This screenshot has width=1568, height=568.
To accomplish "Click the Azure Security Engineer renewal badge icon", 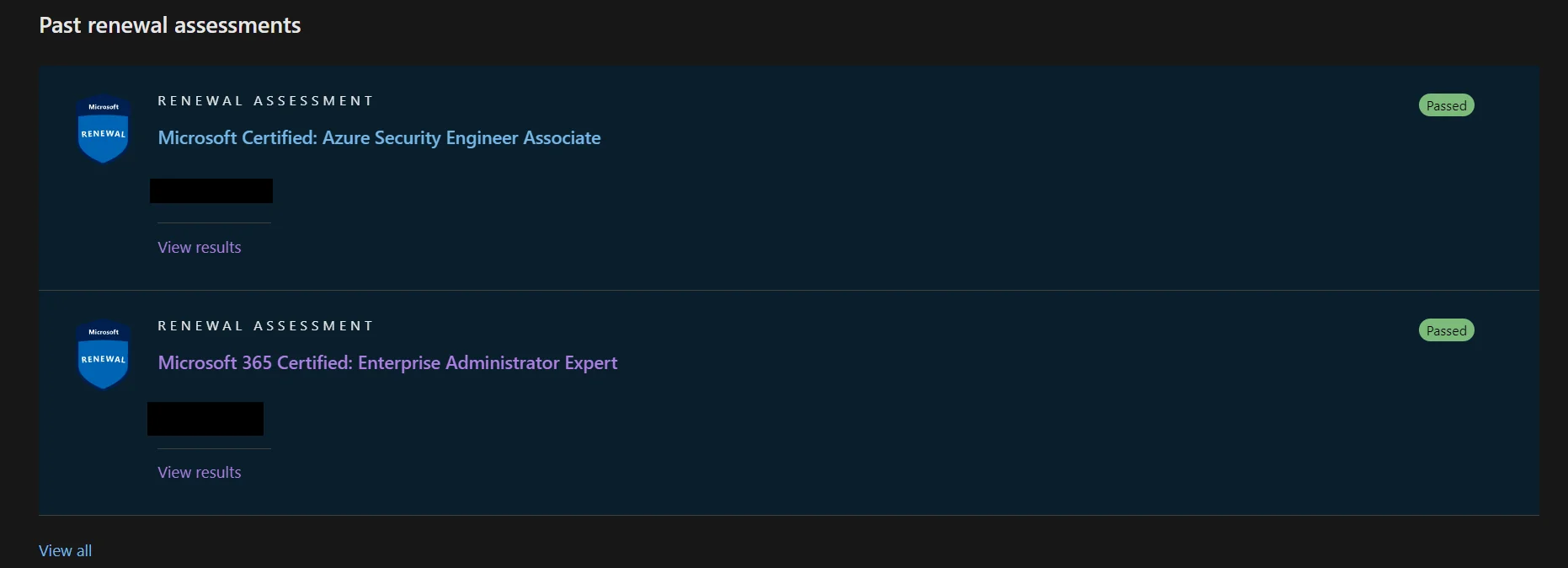I will (102, 129).
